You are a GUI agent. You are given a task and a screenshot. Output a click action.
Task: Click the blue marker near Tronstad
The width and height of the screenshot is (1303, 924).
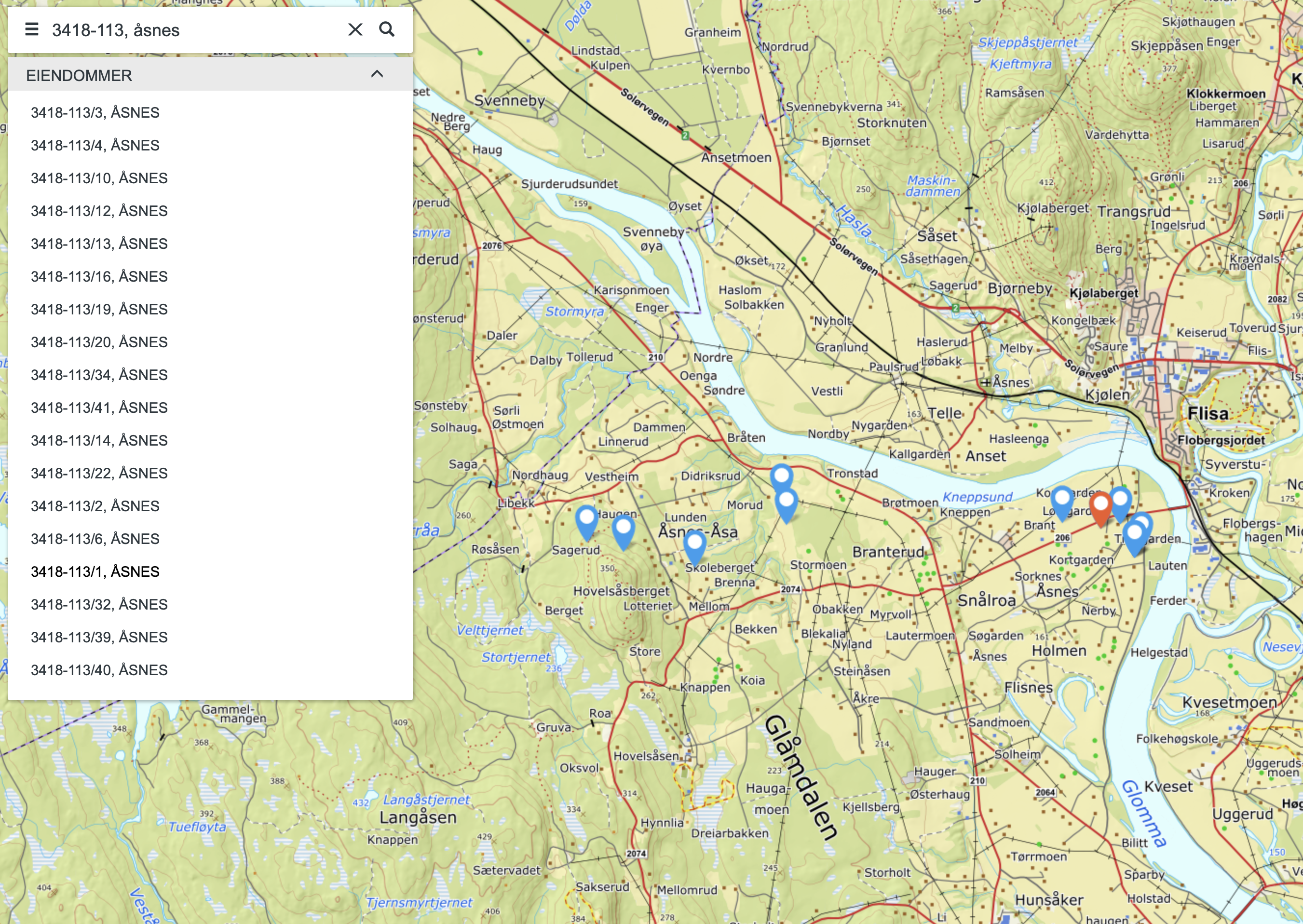pos(781,477)
